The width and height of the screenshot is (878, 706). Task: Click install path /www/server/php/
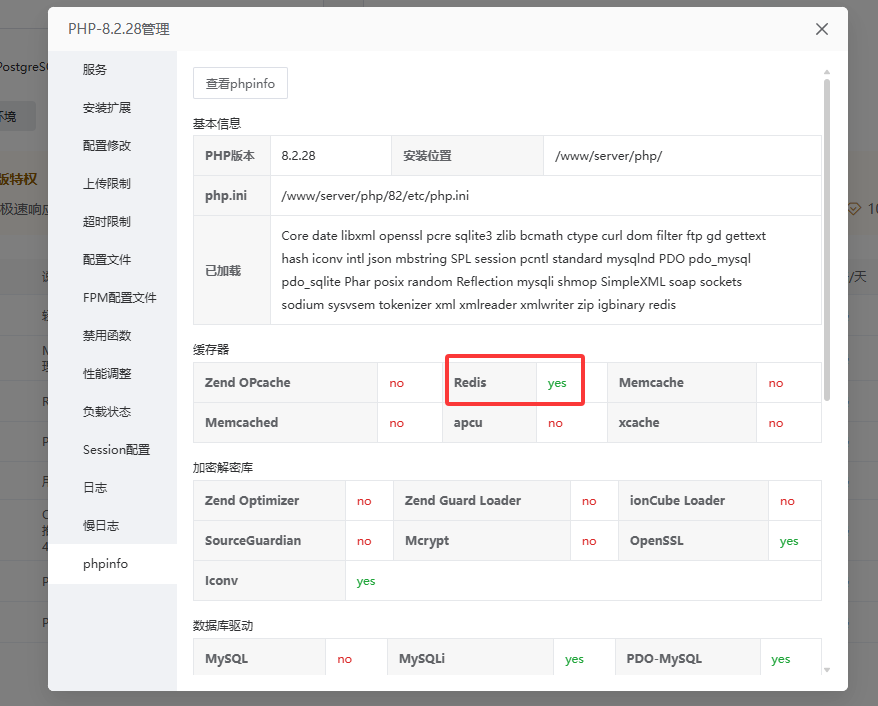609,156
